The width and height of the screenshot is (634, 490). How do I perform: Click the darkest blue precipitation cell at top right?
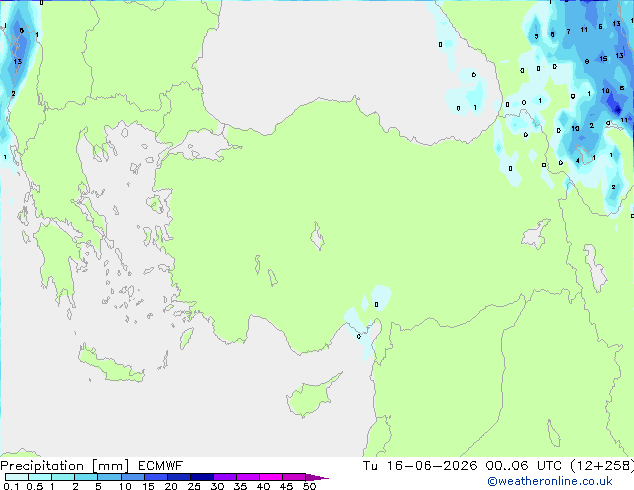point(617,109)
